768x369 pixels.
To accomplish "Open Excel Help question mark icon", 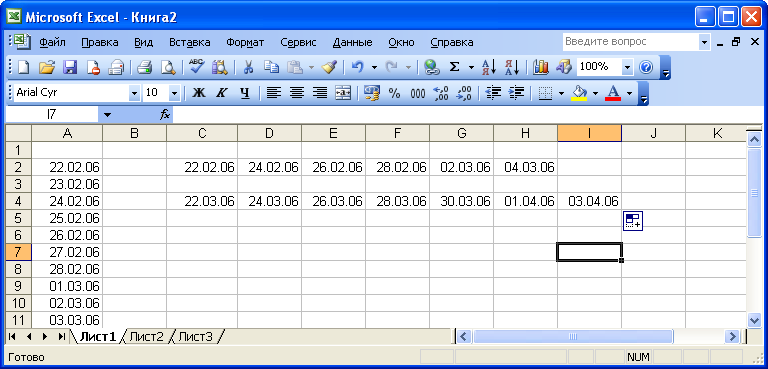I will pos(647,67).
